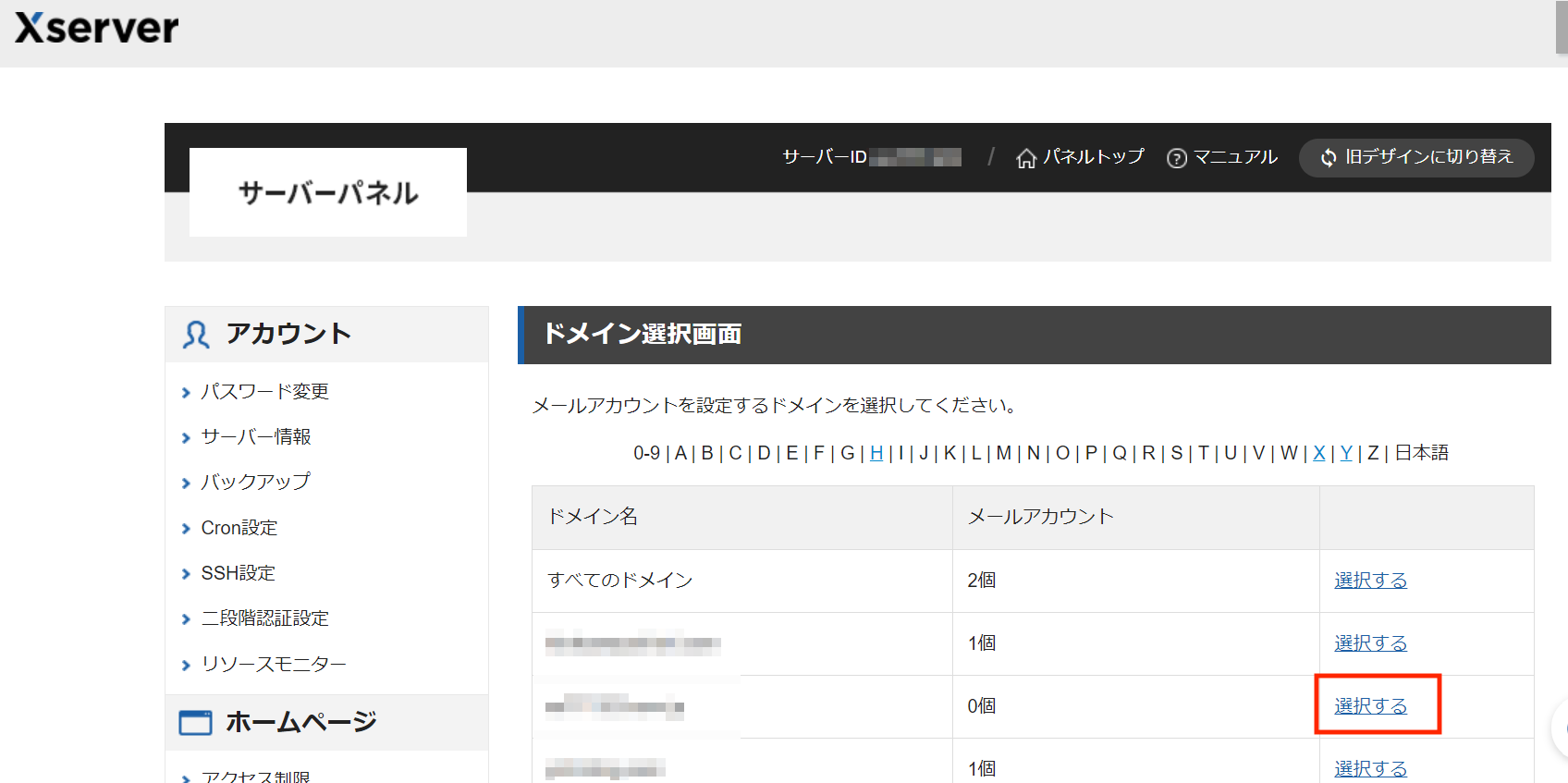Click the サーバーパネル title tab

(x=328, y=192)
